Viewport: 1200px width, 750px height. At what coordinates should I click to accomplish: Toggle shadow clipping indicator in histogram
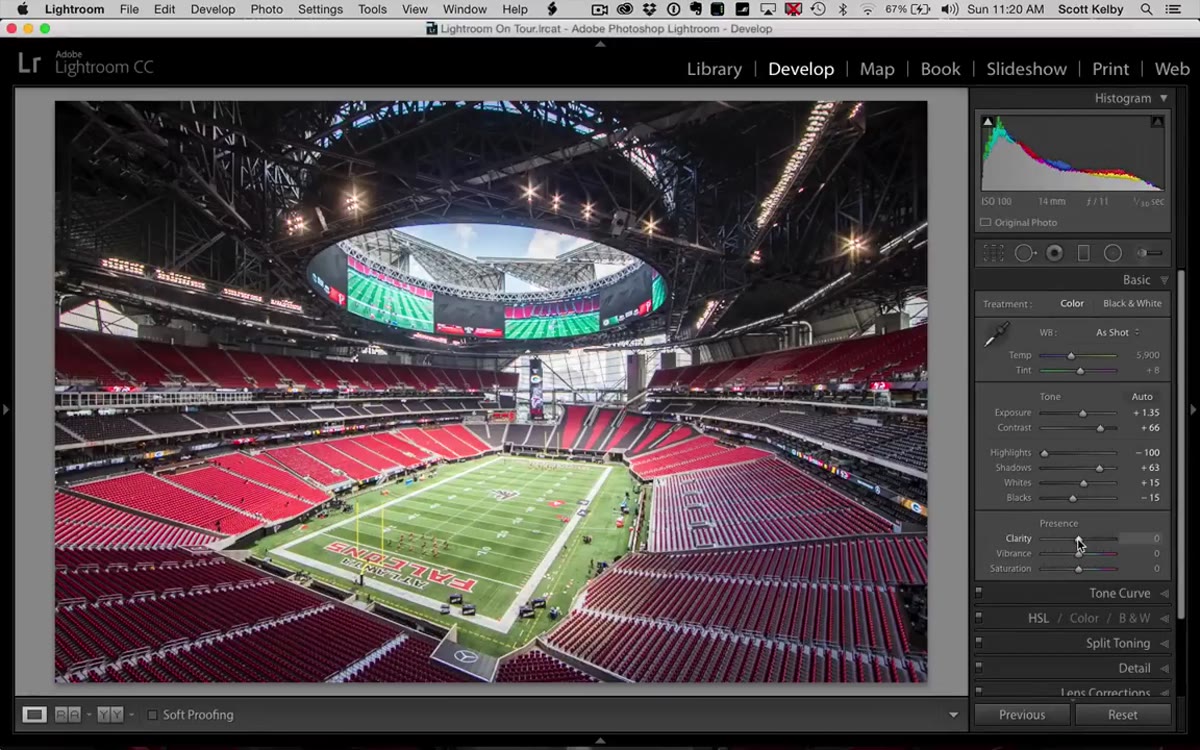(988, 122)
